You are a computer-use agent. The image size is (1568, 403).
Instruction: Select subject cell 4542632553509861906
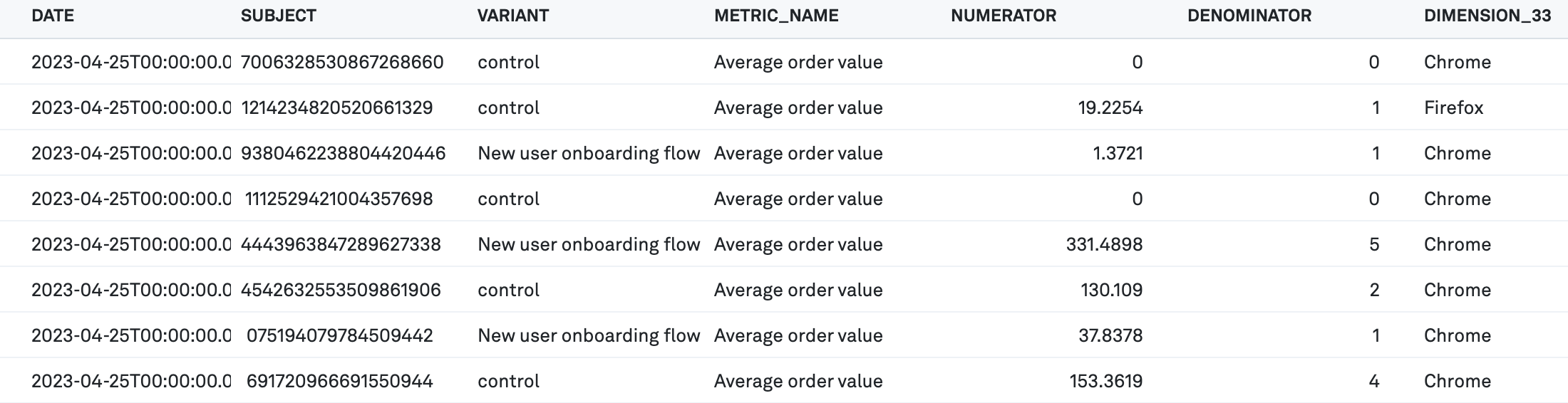coord(341,291)
